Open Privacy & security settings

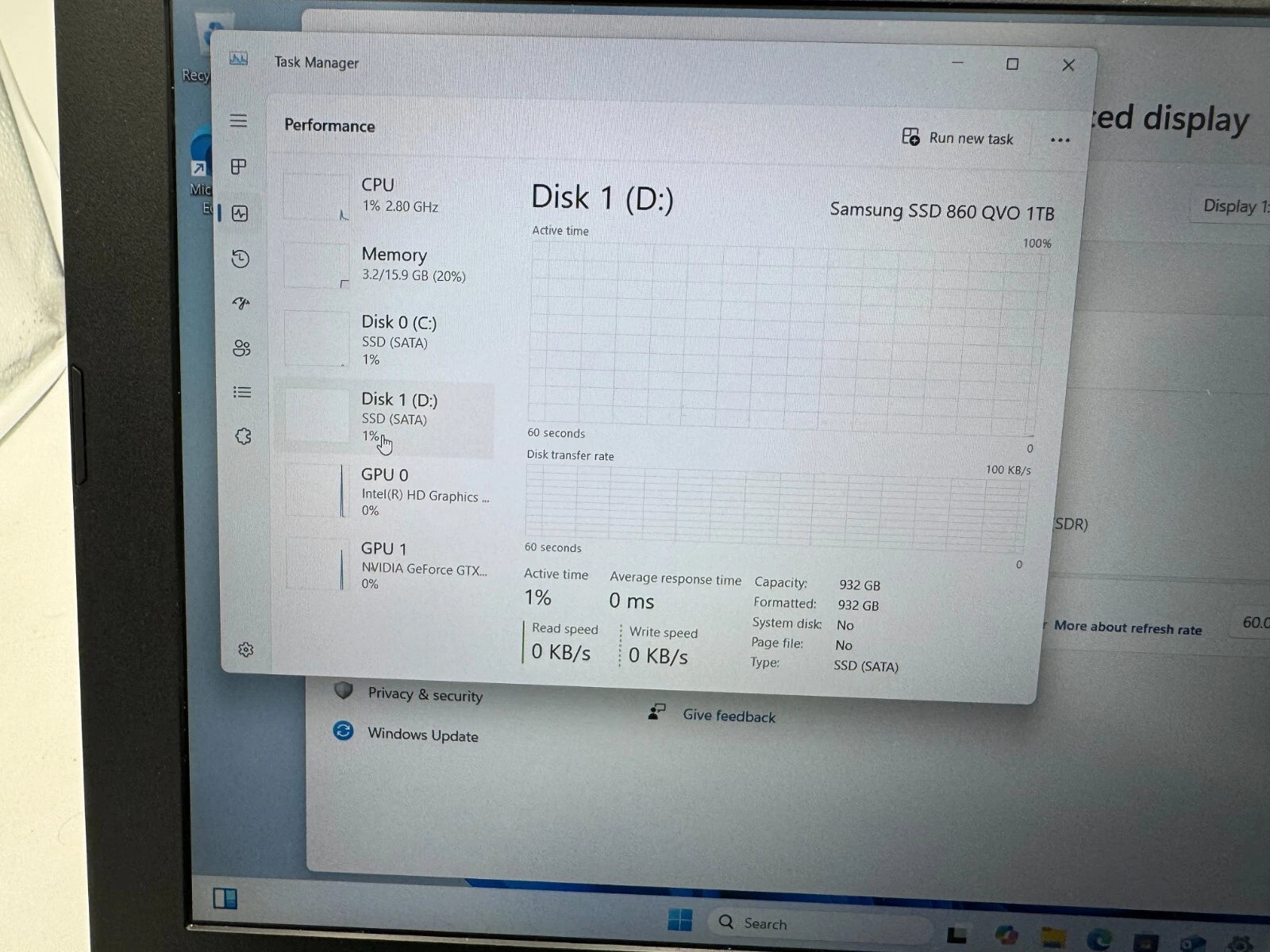424,695
